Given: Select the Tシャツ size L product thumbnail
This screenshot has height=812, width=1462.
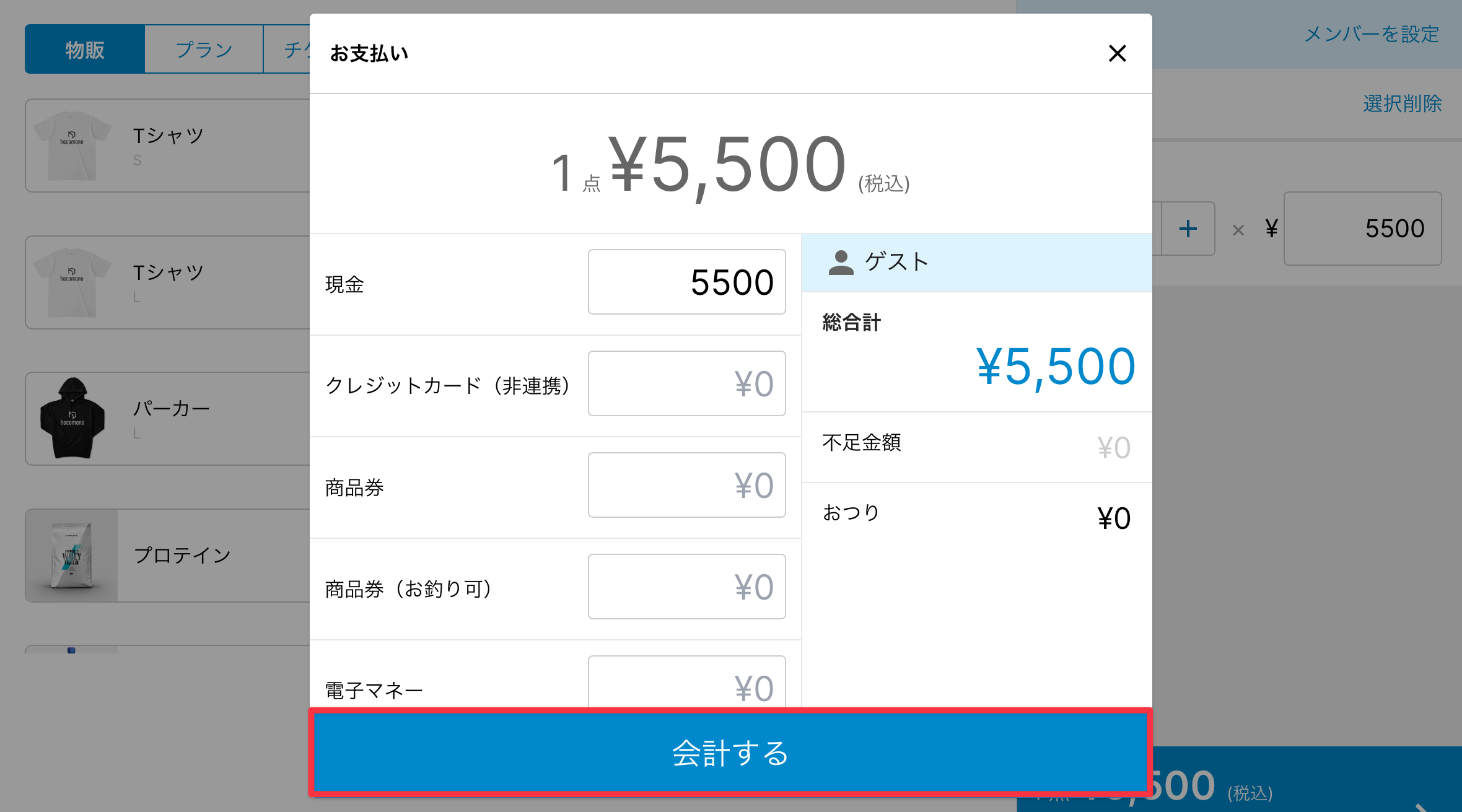Looking at the screenshot, I should point(72,283).
